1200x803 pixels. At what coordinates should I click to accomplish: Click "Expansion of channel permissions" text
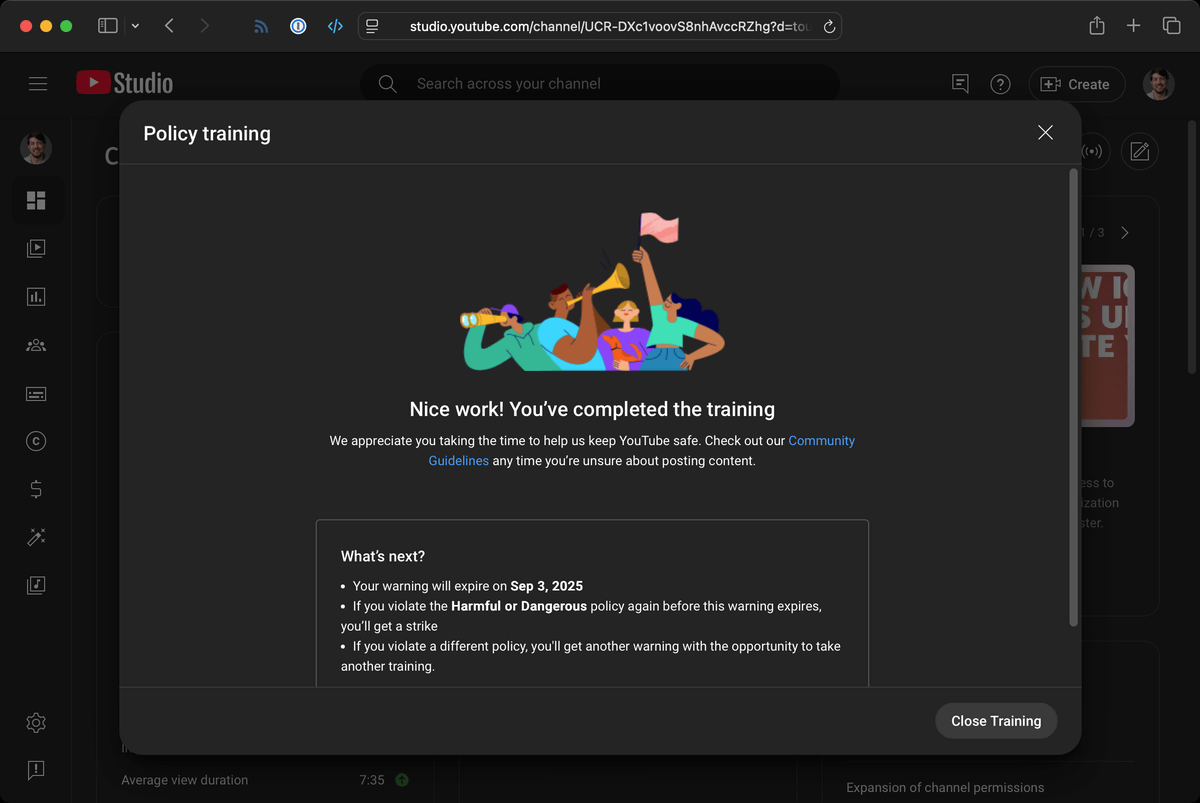(945, 787)
